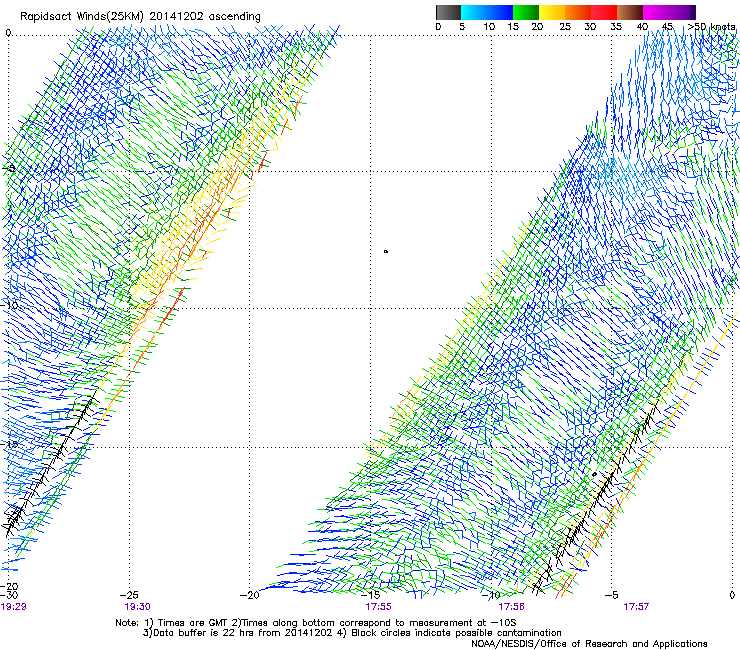Click the ">50 knots" color scale label
This screenshot has height=650, width=740.
[711, 27]
